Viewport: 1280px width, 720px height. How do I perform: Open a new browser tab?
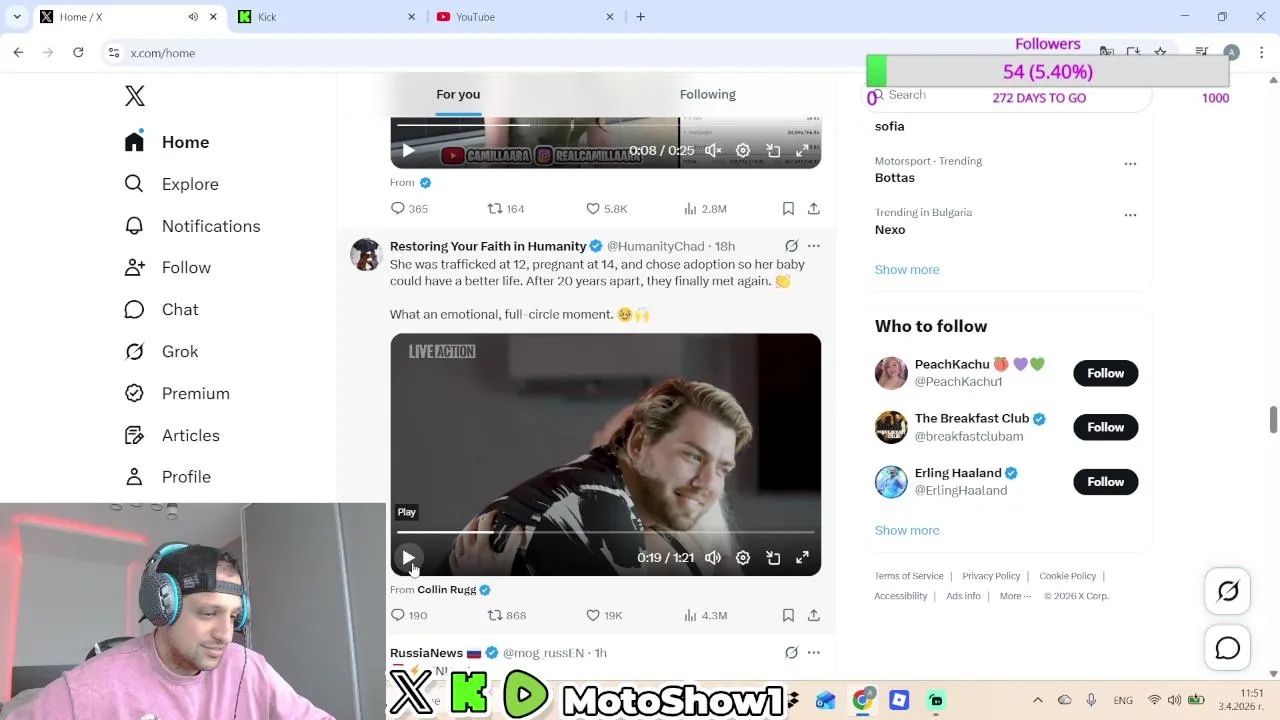click(640, 17)
